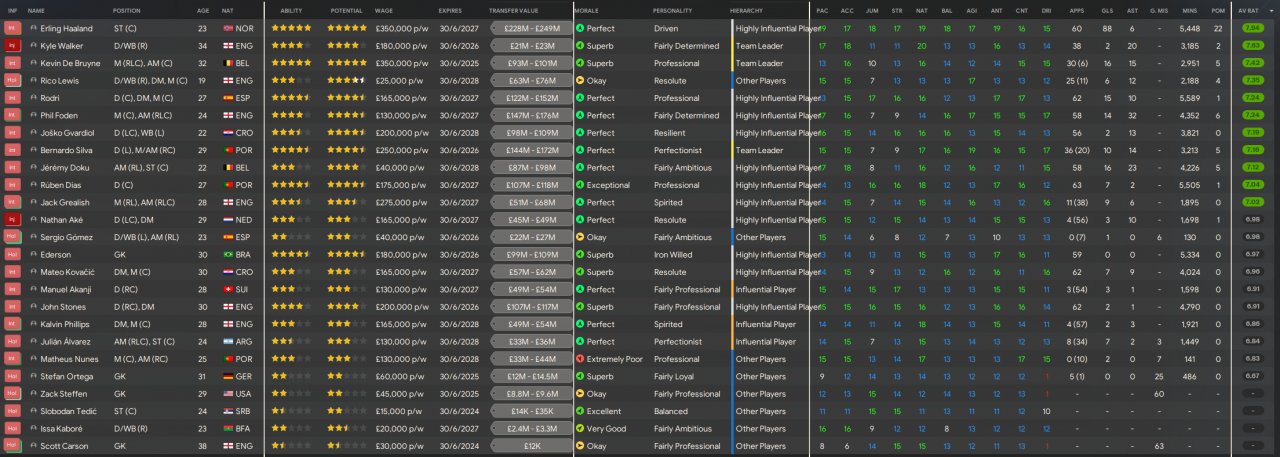Sort by the Expires column header

click(x=450, y=10)
